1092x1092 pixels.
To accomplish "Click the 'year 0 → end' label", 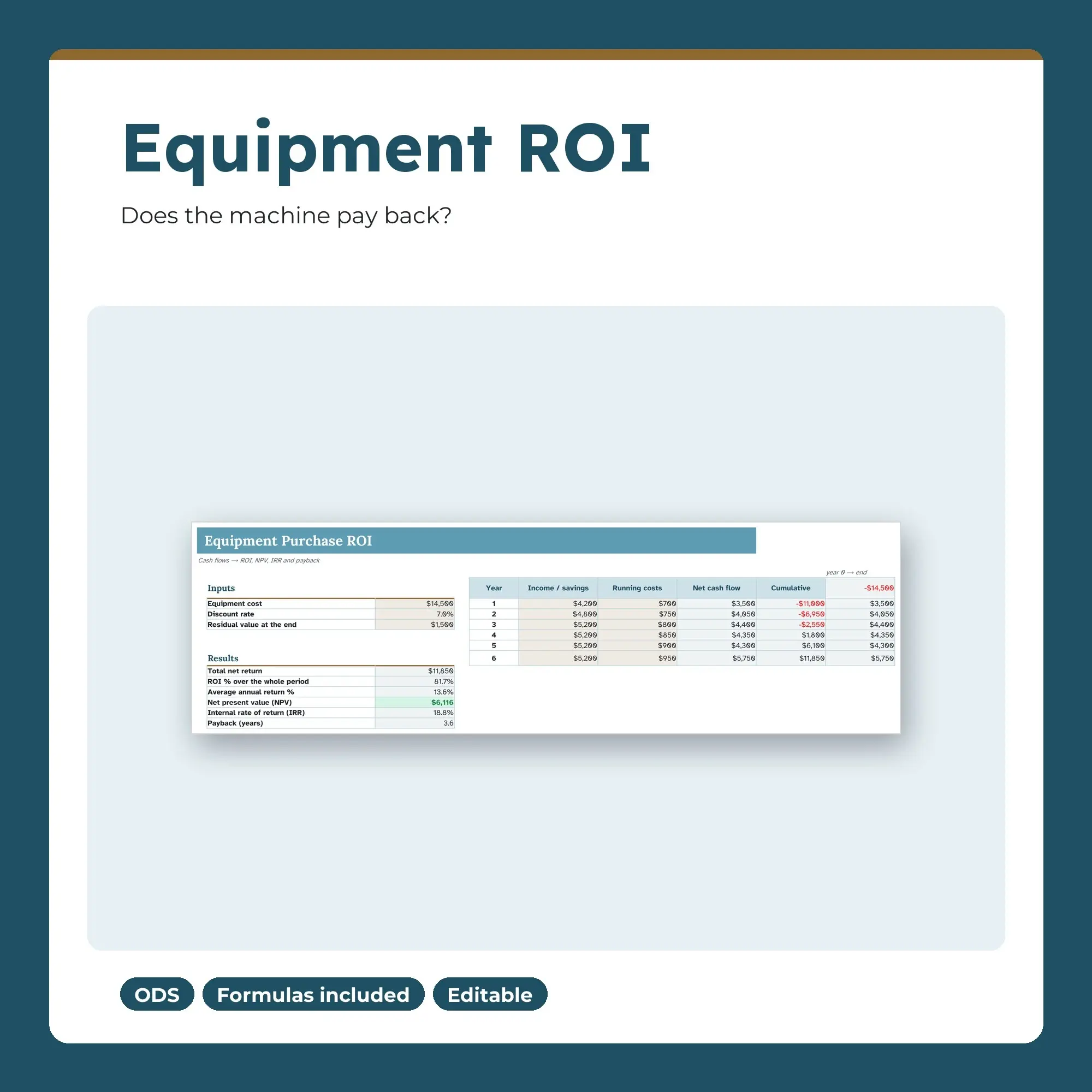I will tap(846, 573).
